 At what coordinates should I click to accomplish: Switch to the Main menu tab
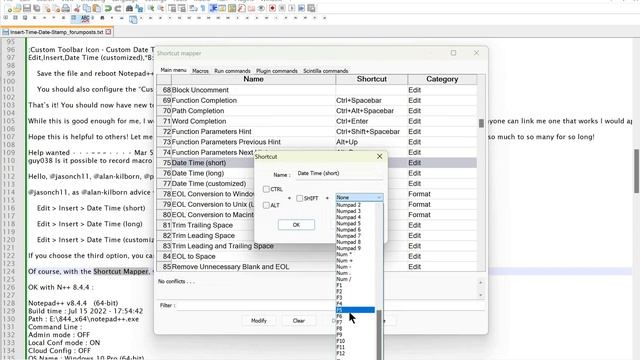(x=173, y=70)
